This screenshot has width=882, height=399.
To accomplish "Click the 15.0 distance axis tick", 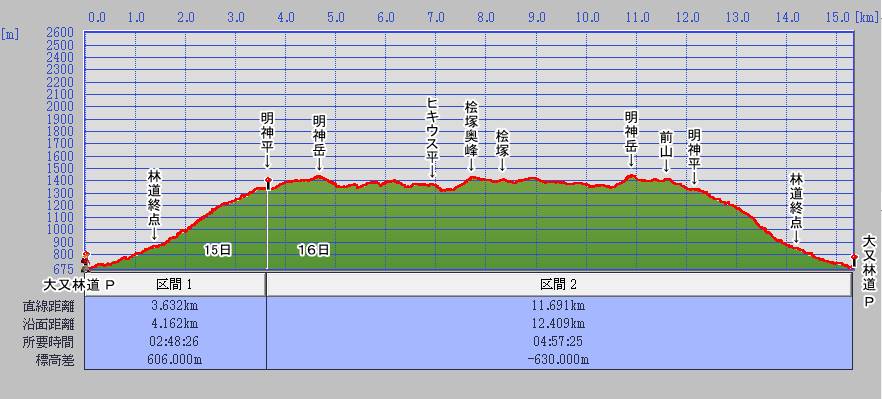I will tap(838, 17).
